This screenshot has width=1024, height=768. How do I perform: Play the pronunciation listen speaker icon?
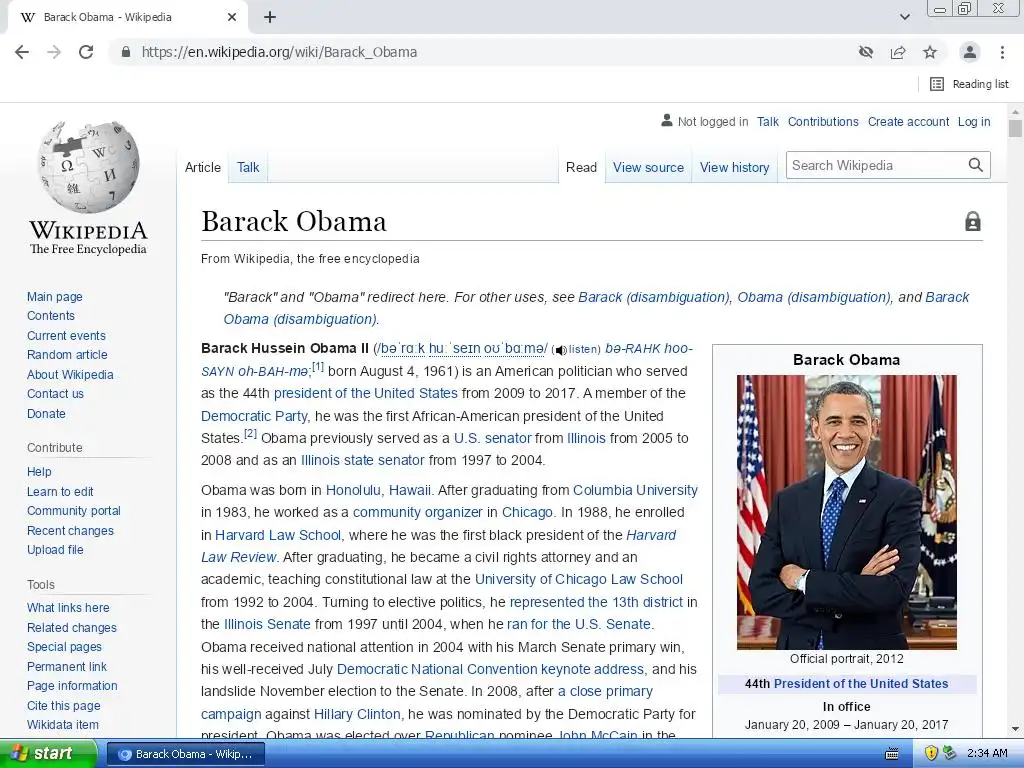click(x=560, y=350)
